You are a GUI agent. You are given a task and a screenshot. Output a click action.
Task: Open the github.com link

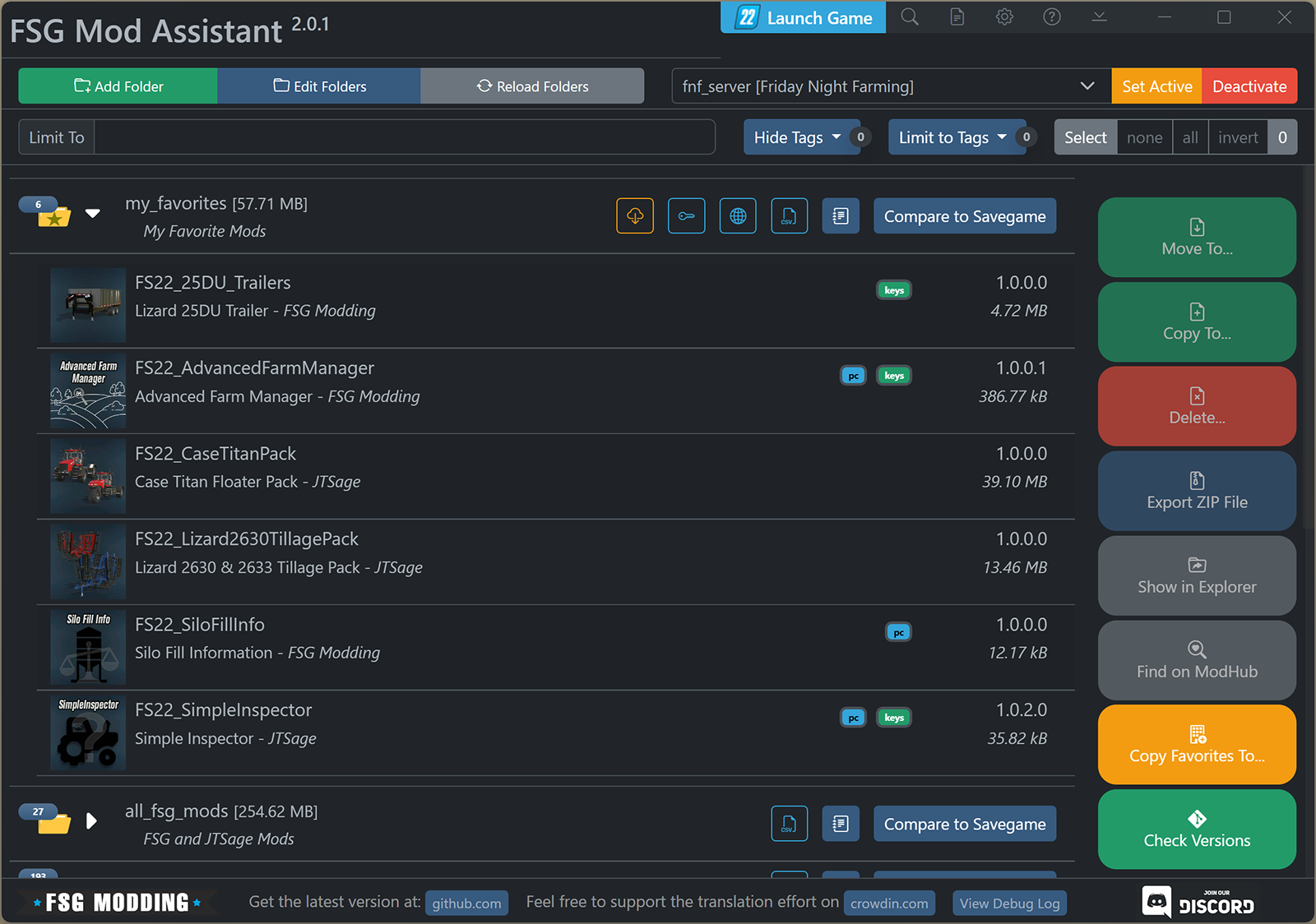(466, 903)
